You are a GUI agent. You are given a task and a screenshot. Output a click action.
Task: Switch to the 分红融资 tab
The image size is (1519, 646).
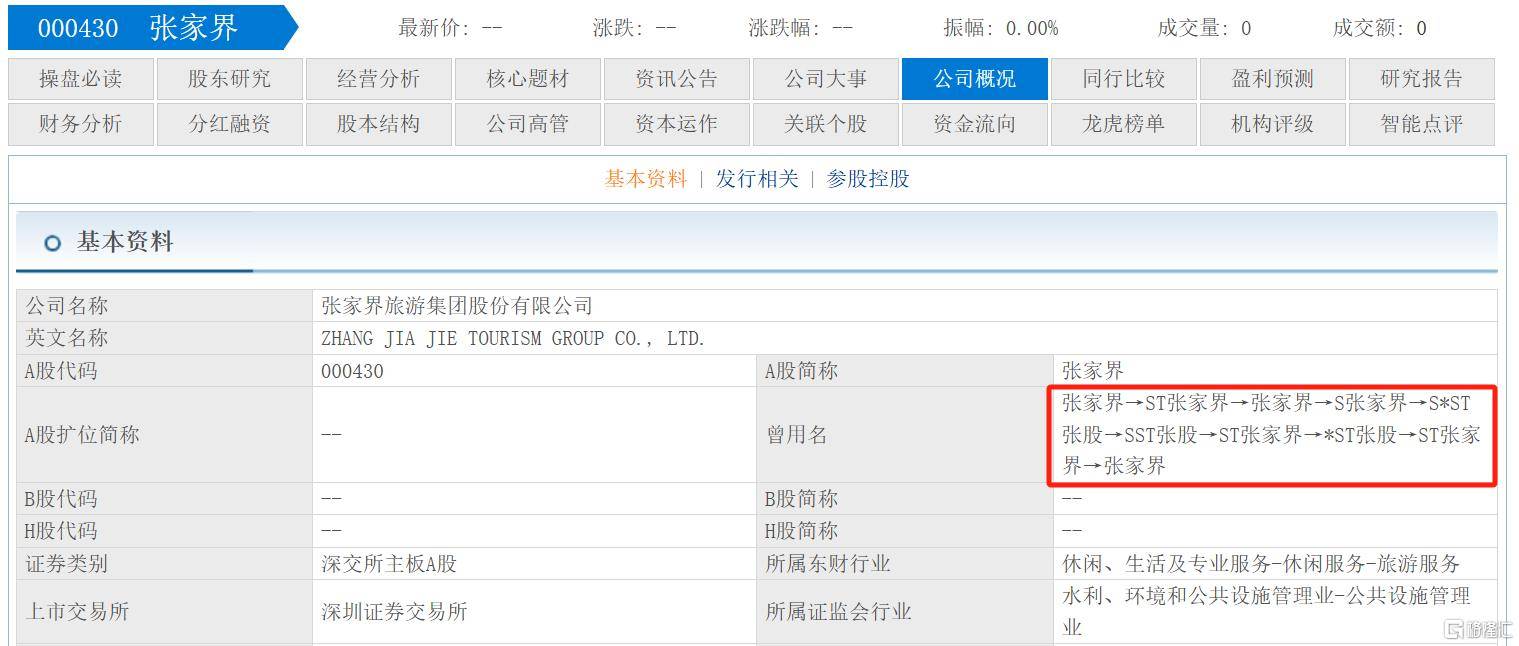pyautogui.click(x=230, y=124)
